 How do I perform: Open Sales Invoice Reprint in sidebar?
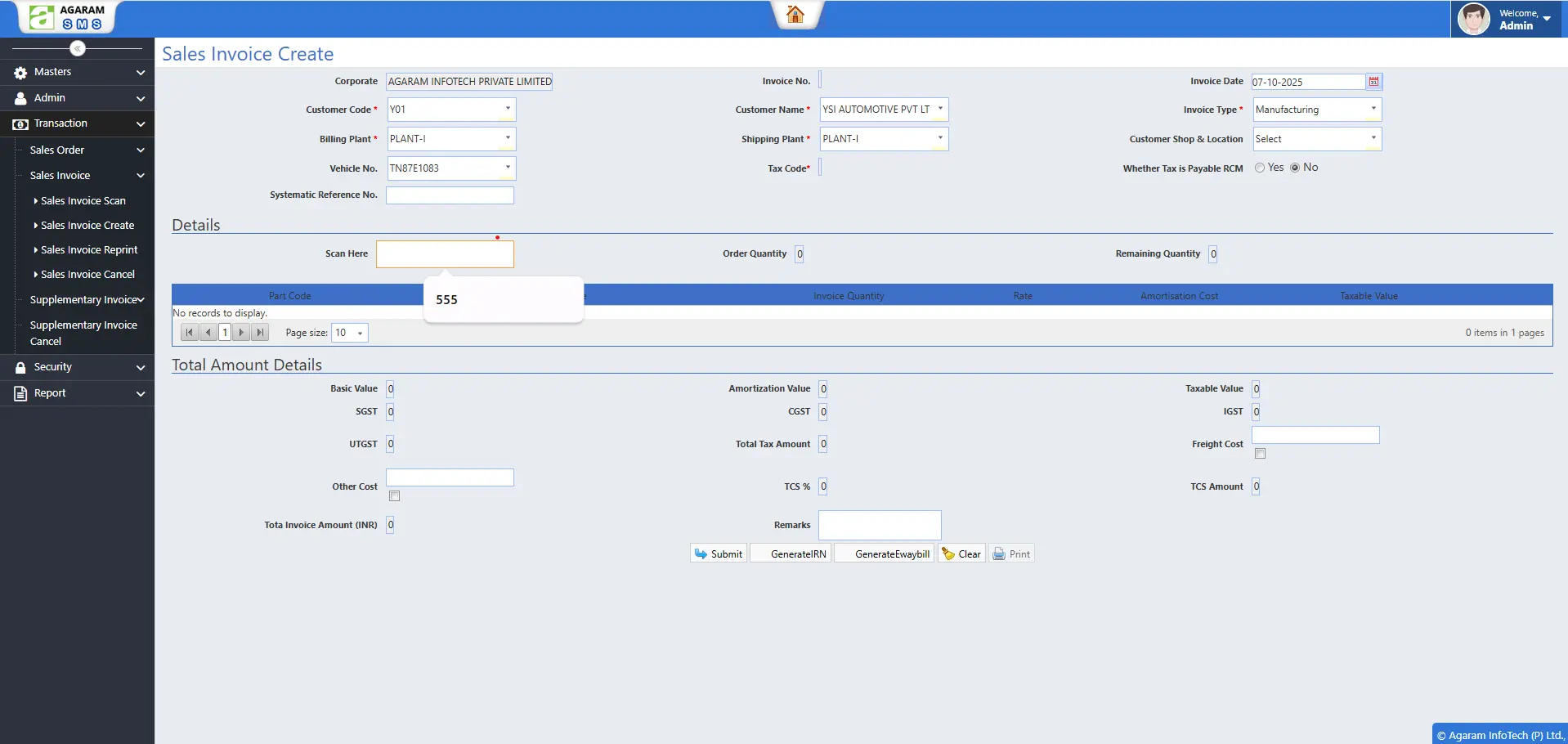tap(89, 250)
